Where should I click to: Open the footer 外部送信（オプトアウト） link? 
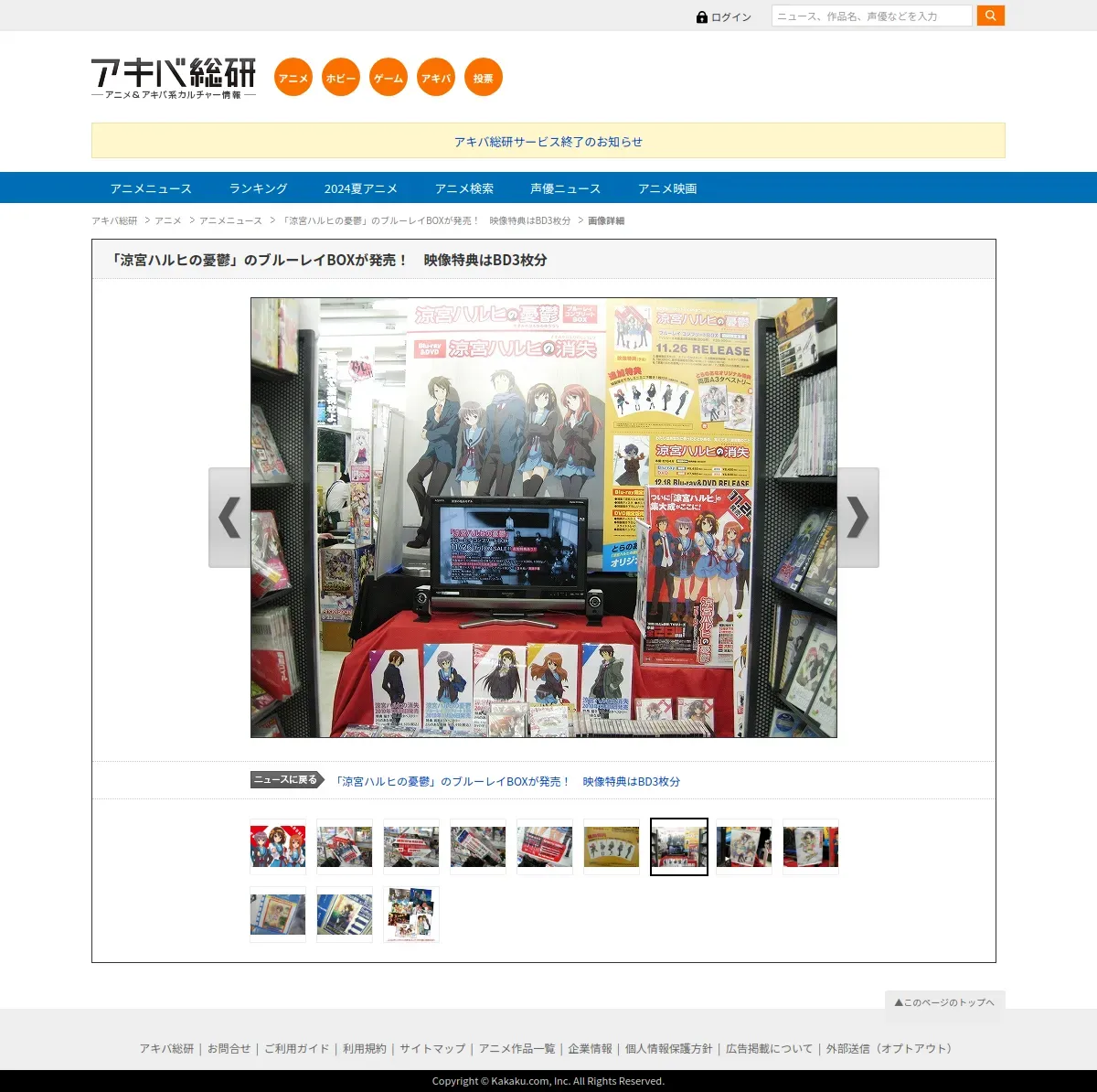click(x=891, y=1049)
